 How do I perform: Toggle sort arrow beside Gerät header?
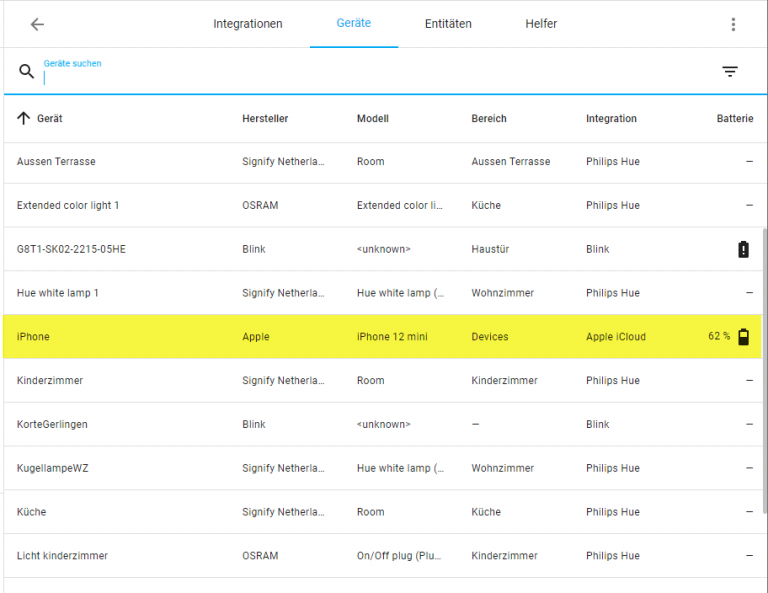[24, 118]
